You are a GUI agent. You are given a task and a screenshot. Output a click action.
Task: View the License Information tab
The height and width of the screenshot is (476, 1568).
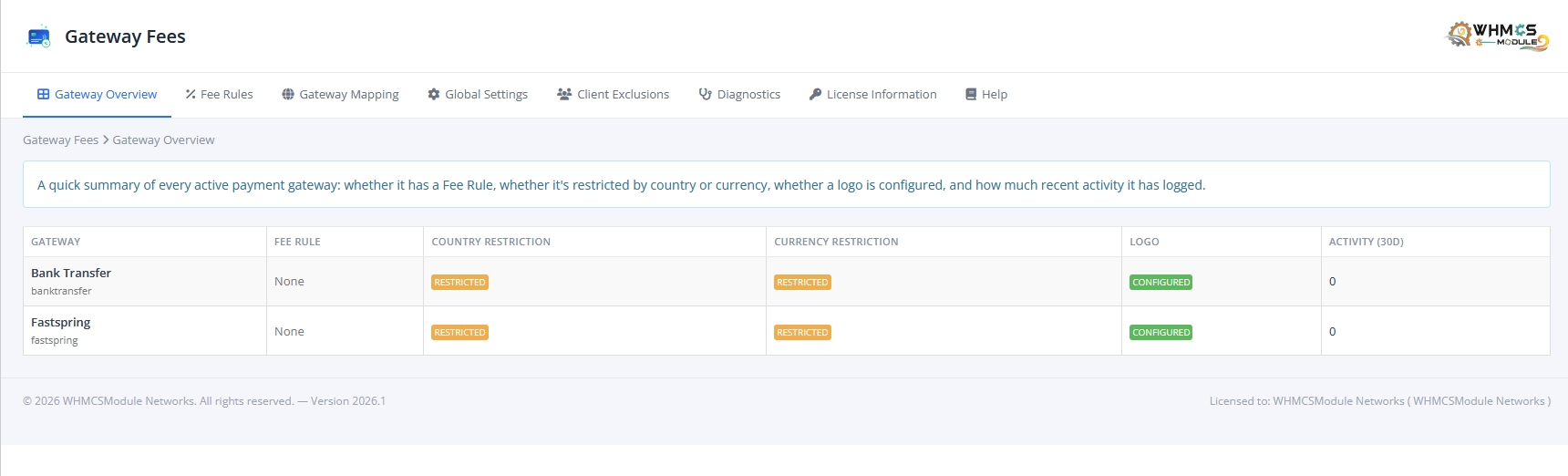[x=872, y=94]
